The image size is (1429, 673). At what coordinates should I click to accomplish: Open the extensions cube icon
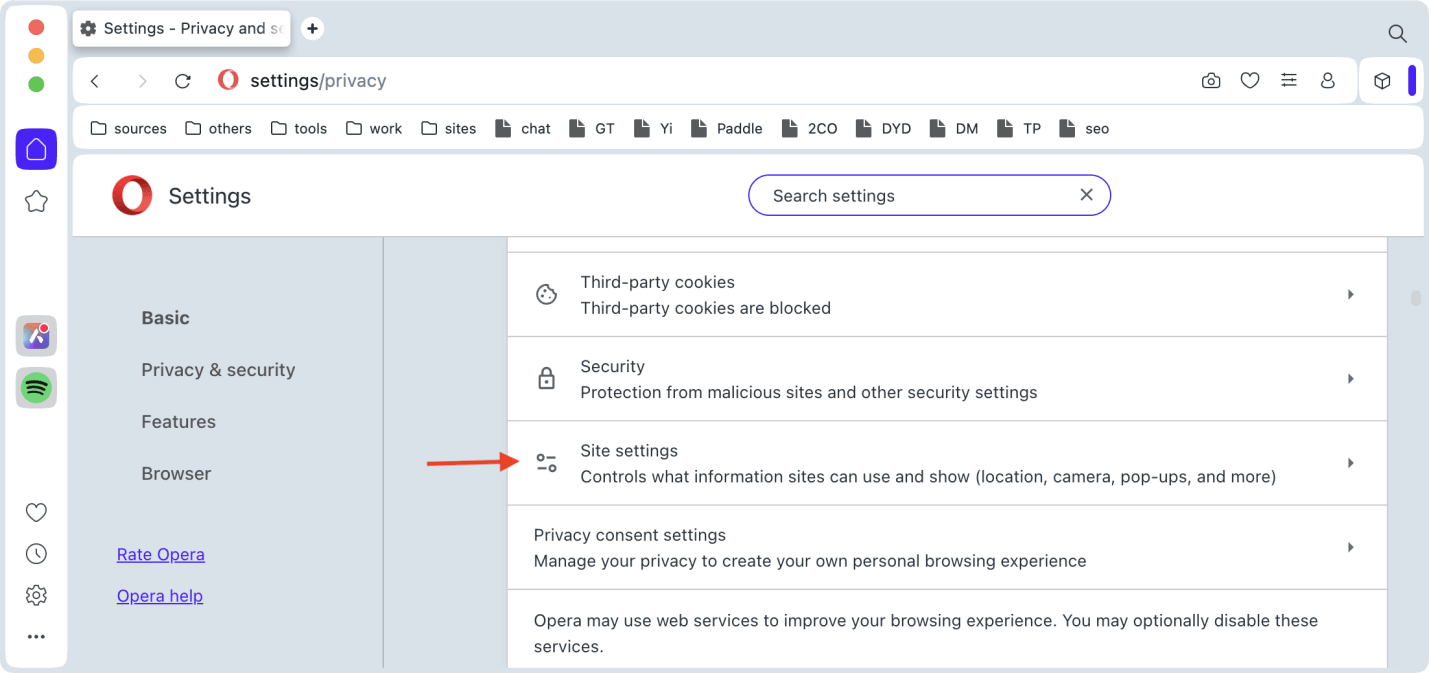(1382, 81)
